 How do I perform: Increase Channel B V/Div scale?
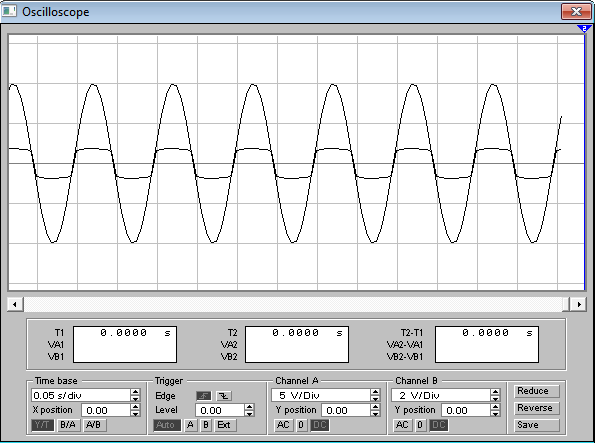pos(495,392)
